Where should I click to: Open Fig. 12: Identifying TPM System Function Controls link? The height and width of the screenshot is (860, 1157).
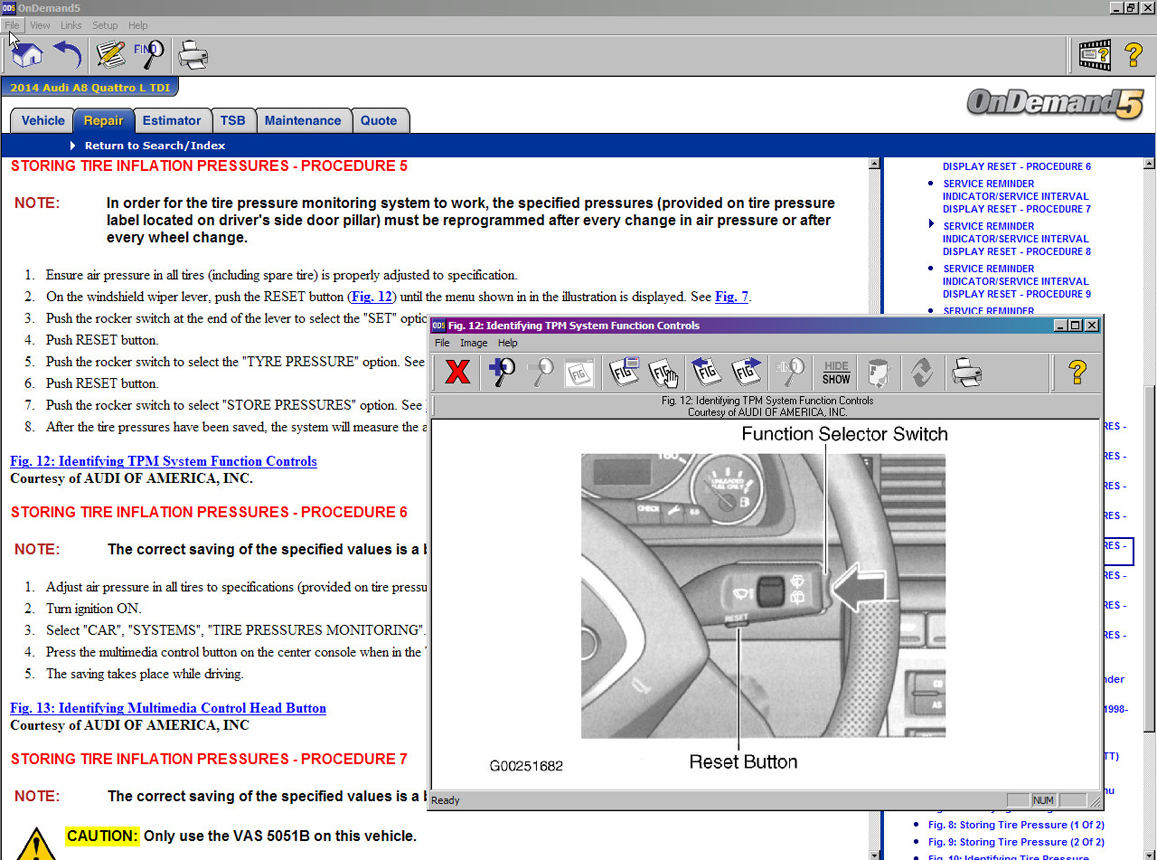[x=163, y=461]
